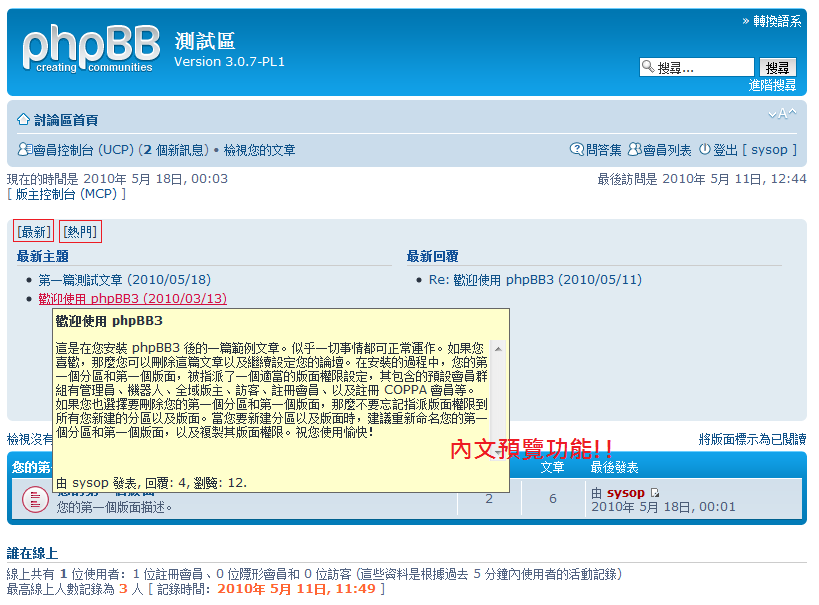
Task: Click the home icon beside 討論區首頁
Action: tap(23, 120)
